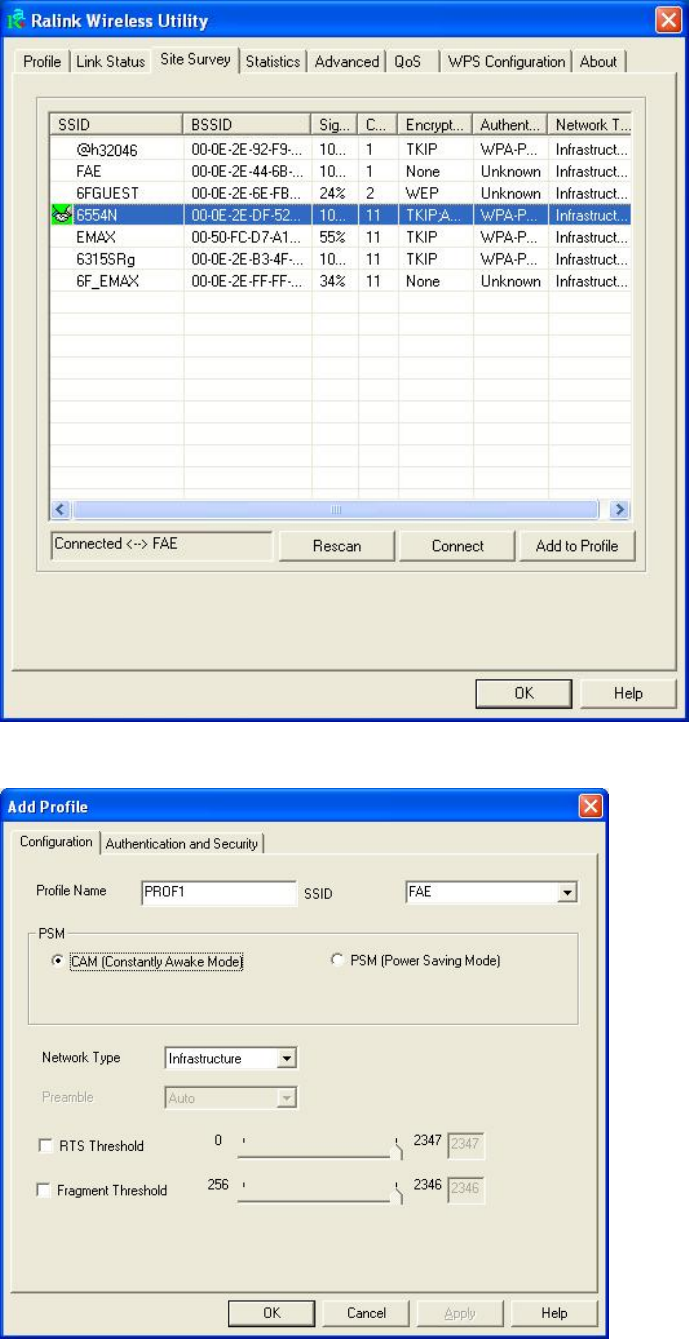
Task: Select the EMAX network row
Action: point(341,237)
